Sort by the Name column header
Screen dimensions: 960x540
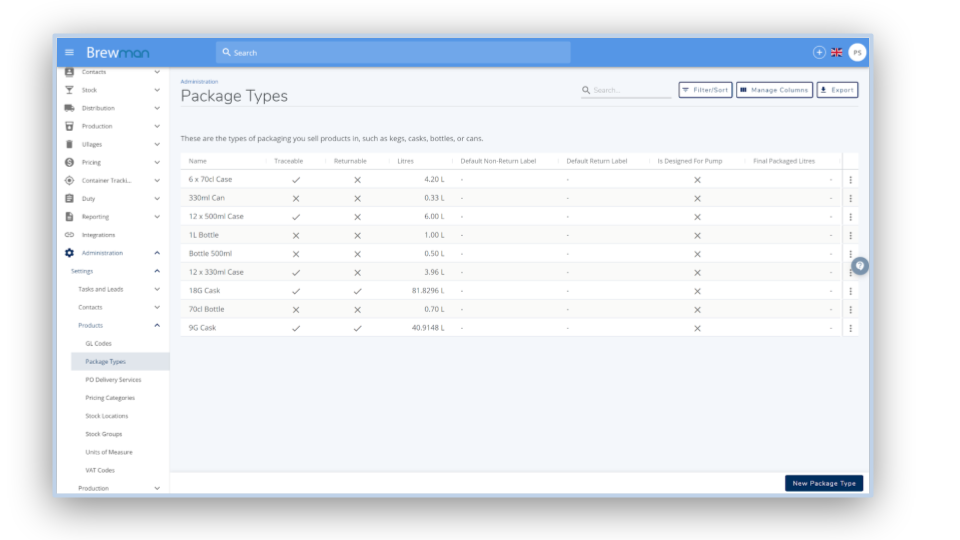click(x=198, y=161)
